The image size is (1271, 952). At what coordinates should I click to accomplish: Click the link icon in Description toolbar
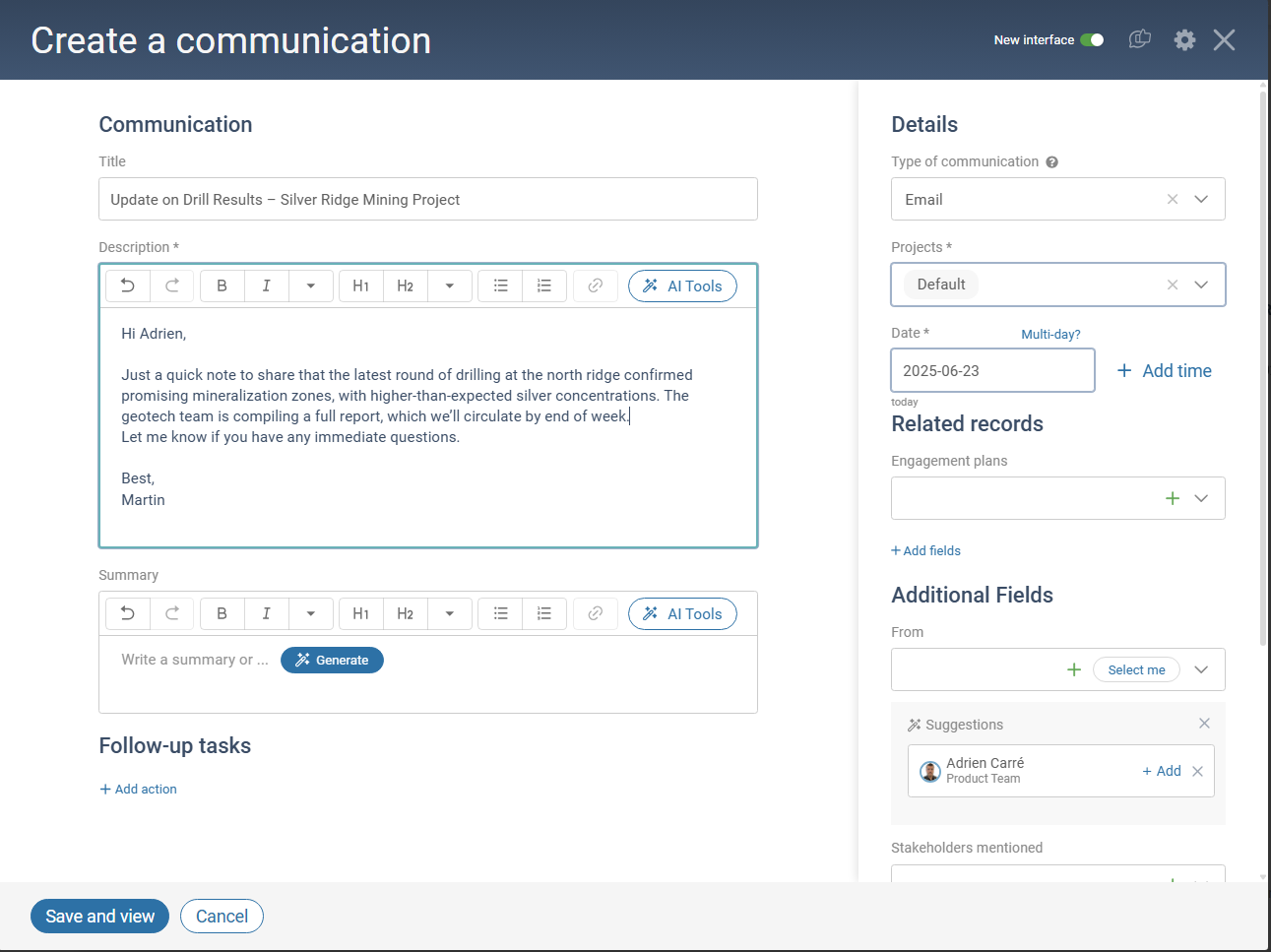click(595, 286)
